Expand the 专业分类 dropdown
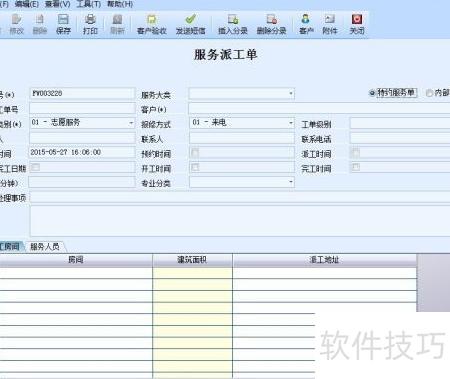This screenshot has height=379, width=450. coord(291,182)
